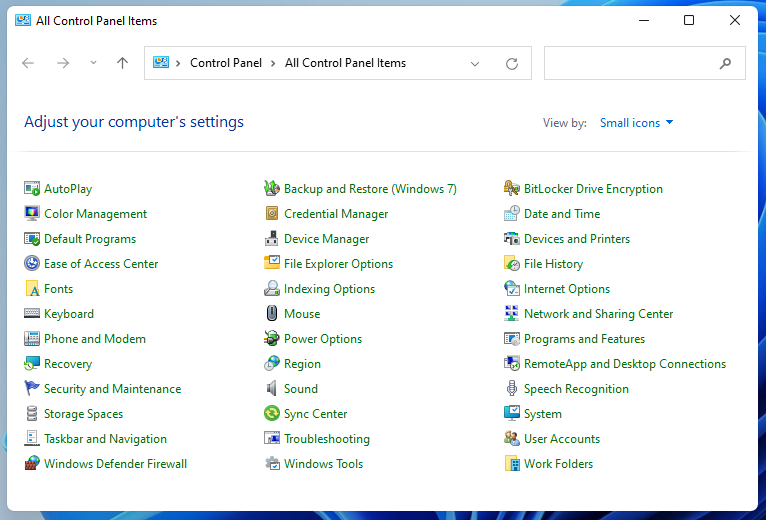The width and height of the screenshot is (766, 520).
Task: Click the Ease of Access Center icon
Action: tap(32, 263)
